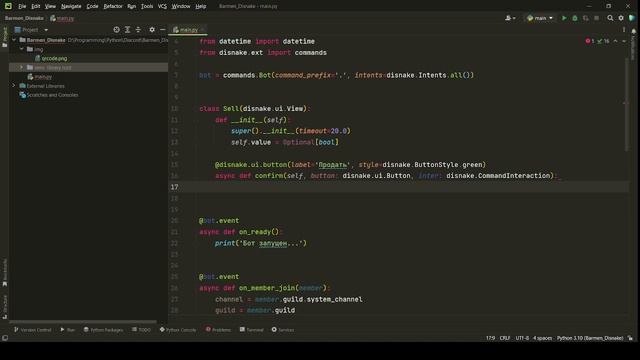Image resolution: width=640 pixels, height=360 pixels.
Task: Click Collapse All icon in Project panel
Action: click(138, 30)
